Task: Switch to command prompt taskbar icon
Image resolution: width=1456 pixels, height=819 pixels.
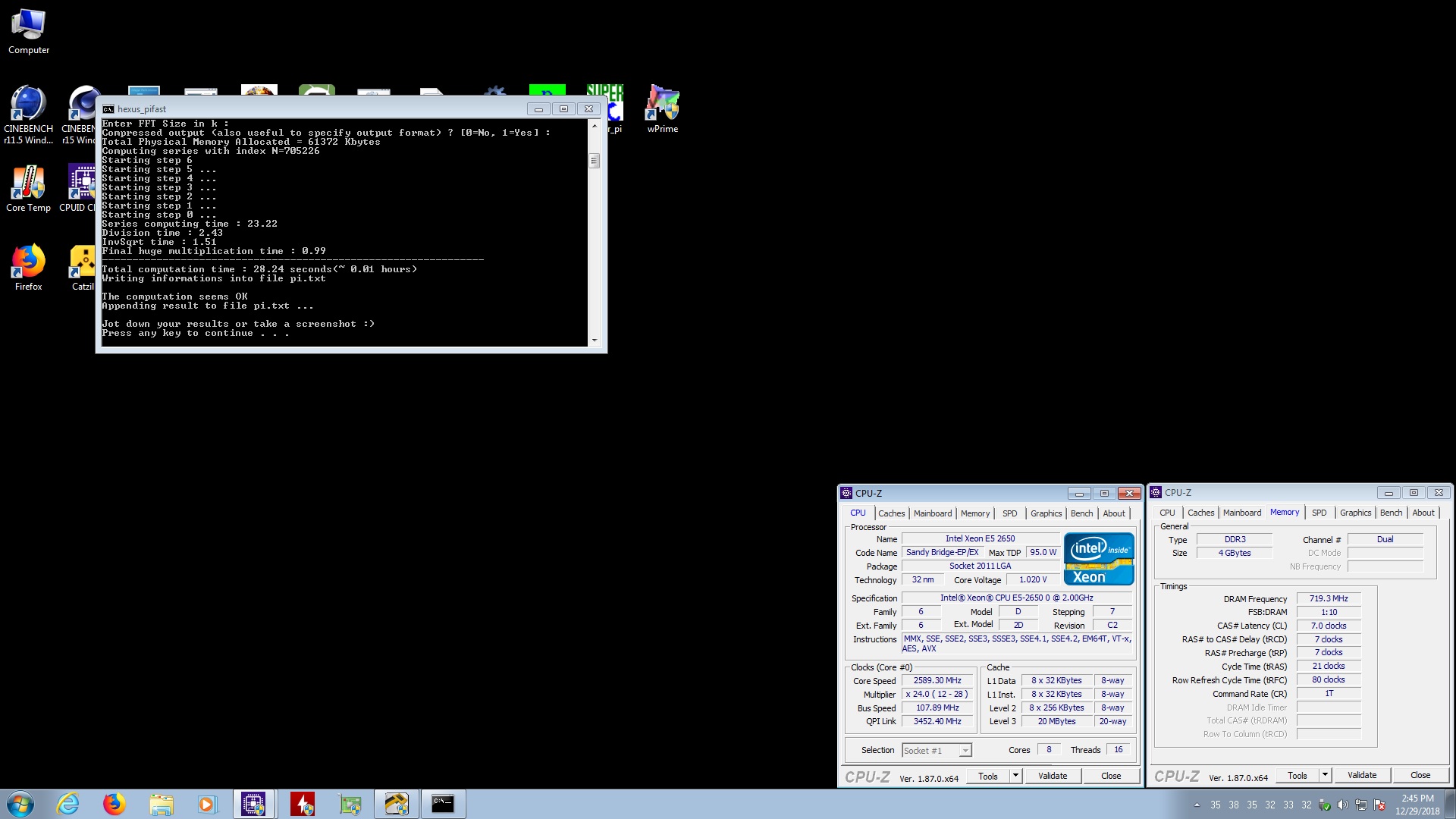Action: point(443,804)
